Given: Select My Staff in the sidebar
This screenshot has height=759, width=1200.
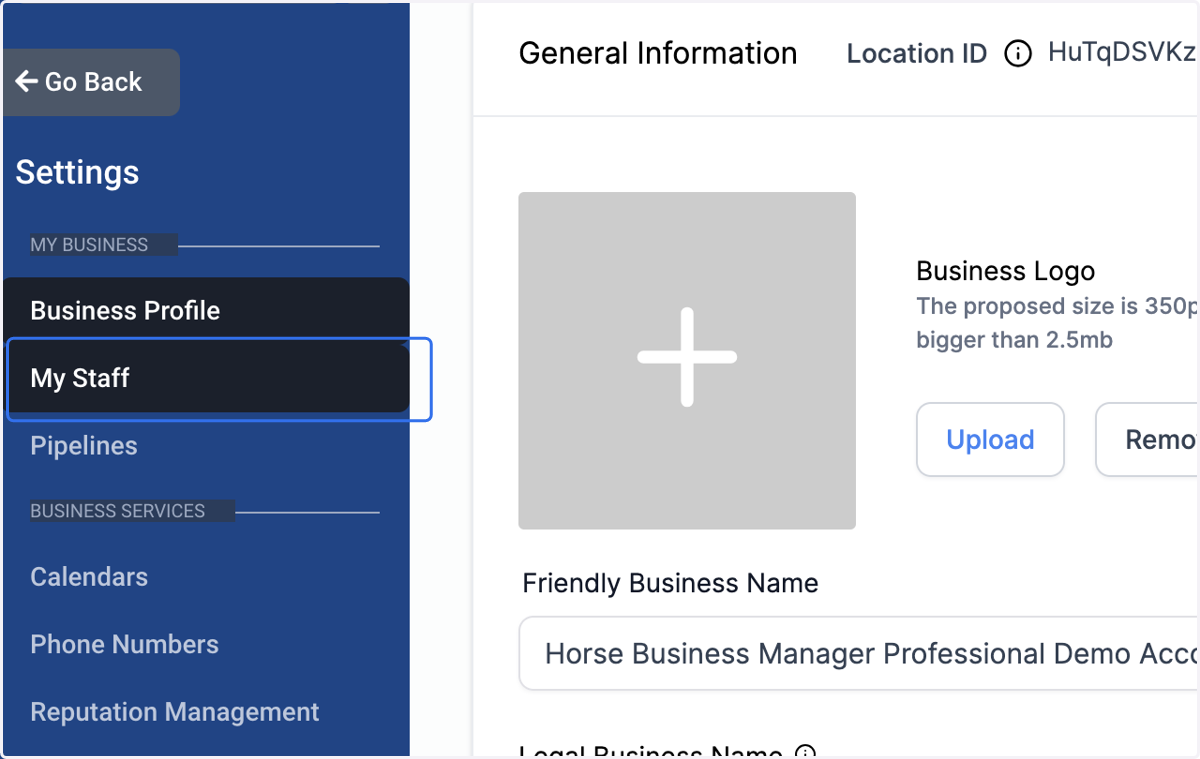Looking at the screenshot, I should tap(206, 378).
